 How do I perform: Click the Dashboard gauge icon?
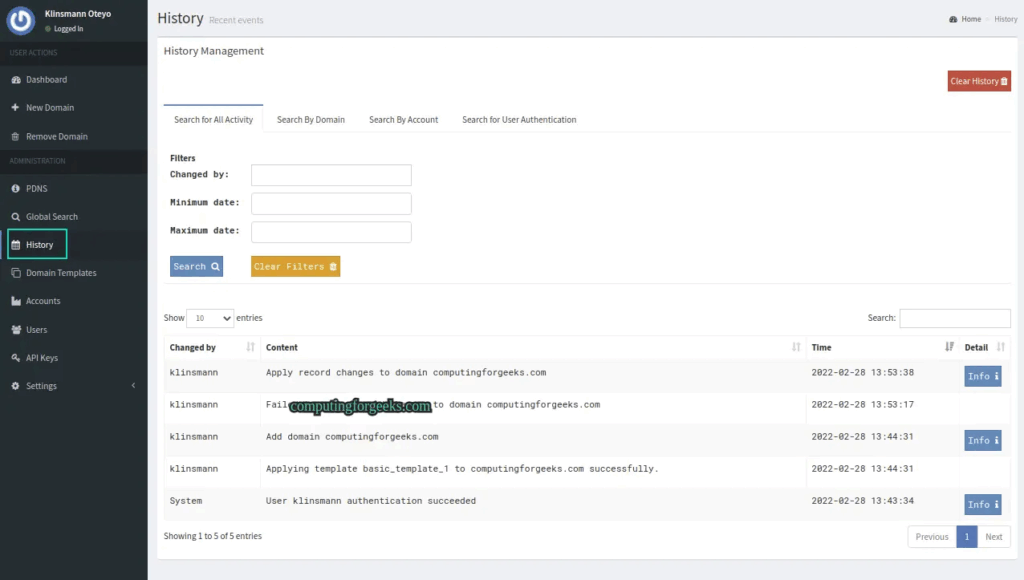click(x=16, y=80)
